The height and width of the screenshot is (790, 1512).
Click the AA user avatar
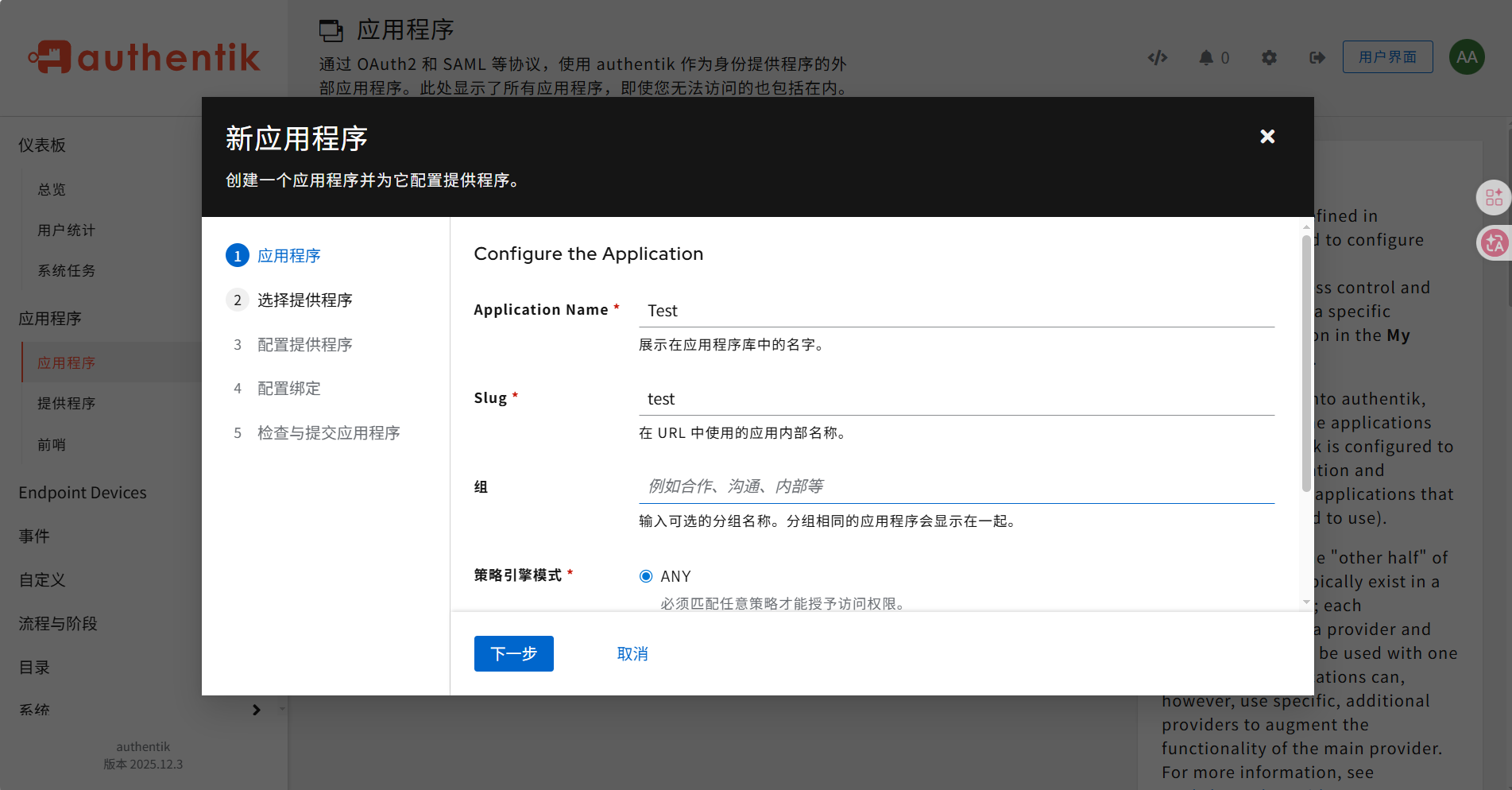(1466, 57)
